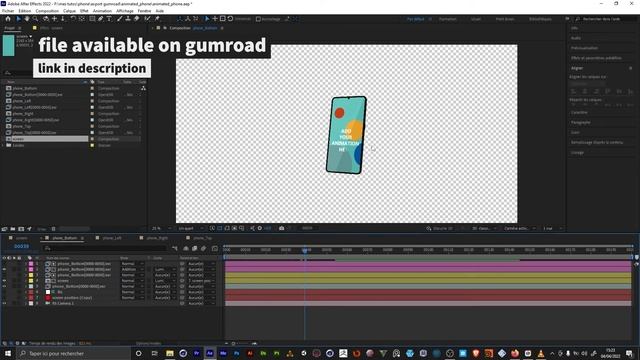Screen dimensions: 640x360
Task: Switch to Bibliothèques workspace
Action: click(x=540, y=19)
